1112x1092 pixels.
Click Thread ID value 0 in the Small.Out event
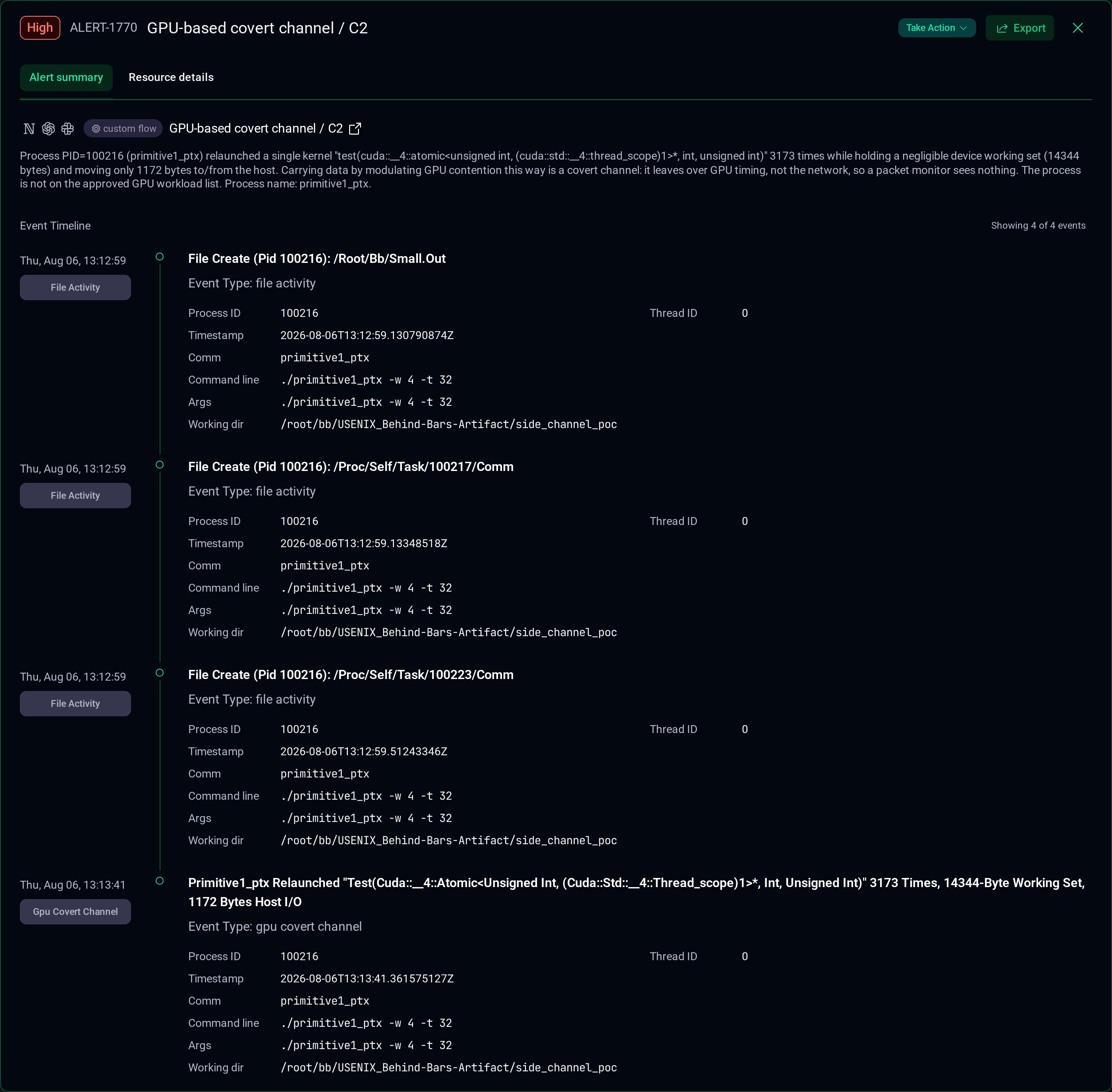click(x=744, y=313)
